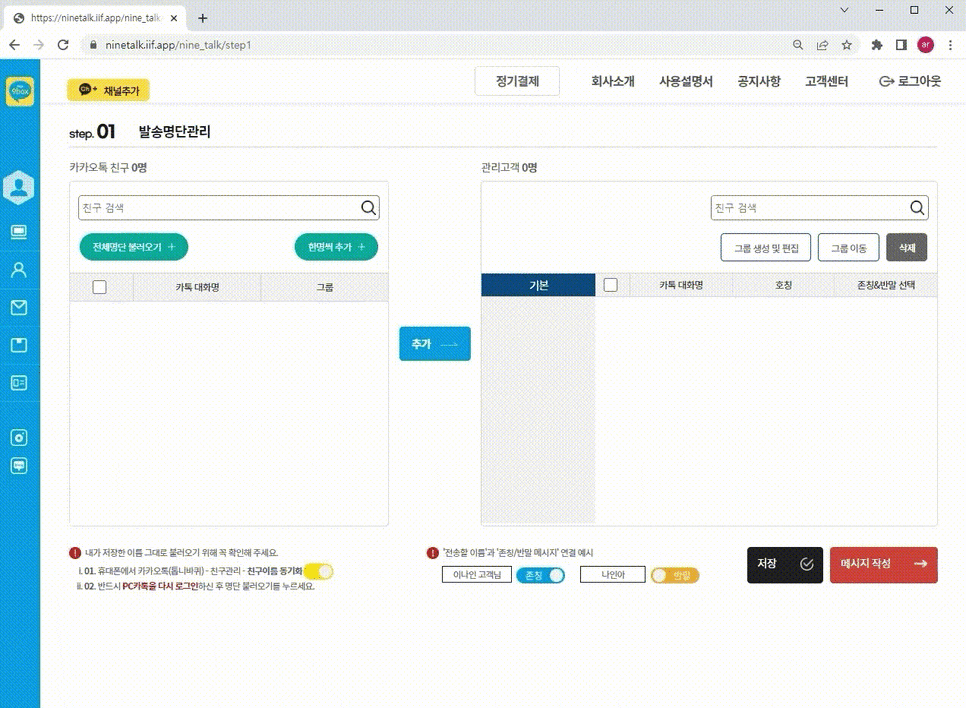Click the Ninebox logo in sidebar
Screen dimensions: 966x708
[20, 92]
